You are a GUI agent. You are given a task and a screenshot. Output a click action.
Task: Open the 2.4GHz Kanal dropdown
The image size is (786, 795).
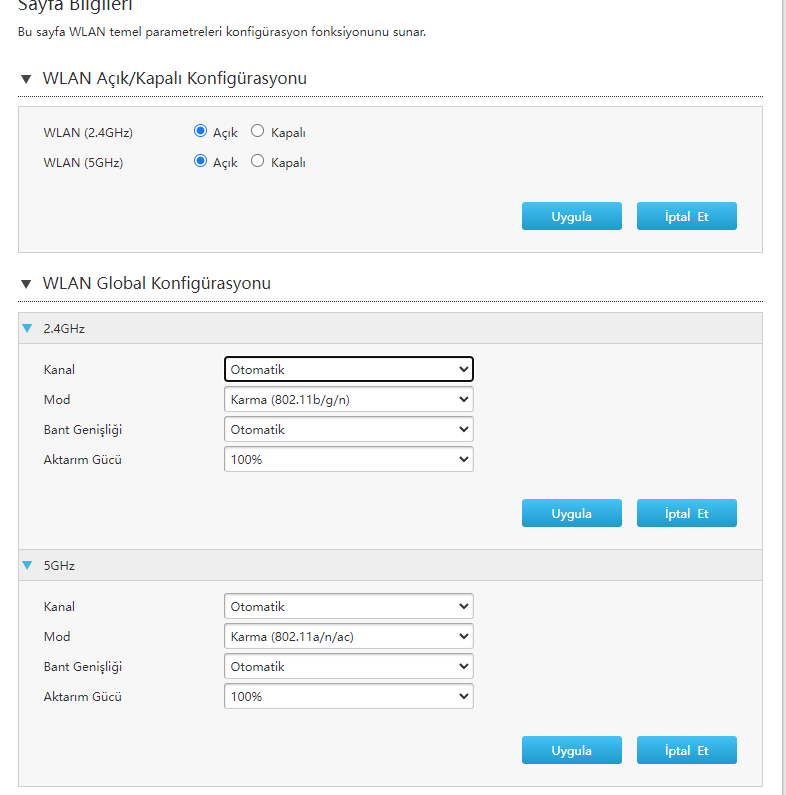[348, 369]
